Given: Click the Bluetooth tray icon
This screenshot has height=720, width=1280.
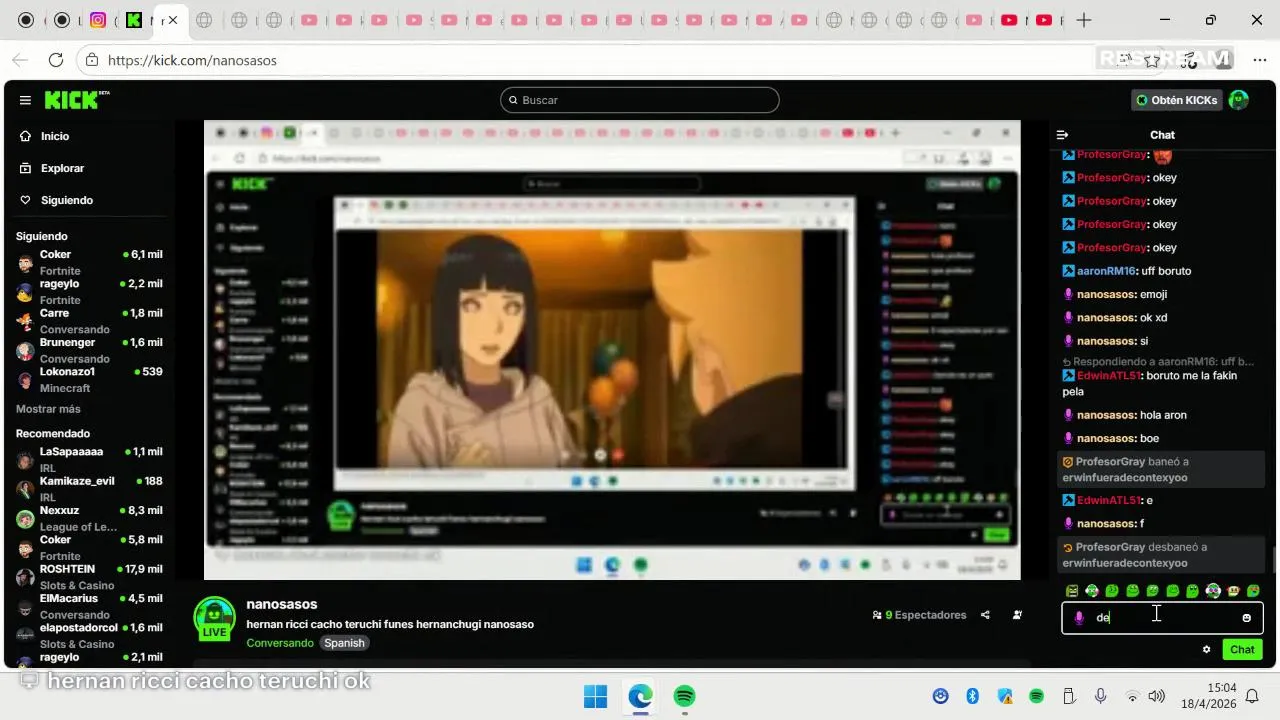Looking at the screenshot, I should pos(972,696).
